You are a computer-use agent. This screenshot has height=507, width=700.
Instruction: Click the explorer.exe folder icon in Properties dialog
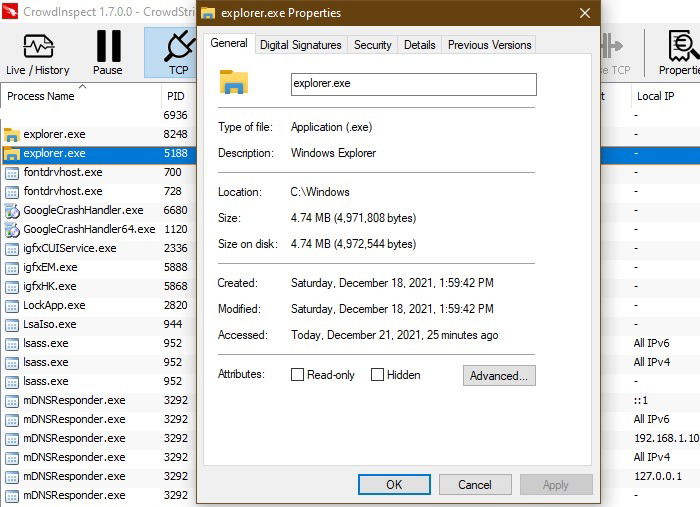[x=233, y=82]
